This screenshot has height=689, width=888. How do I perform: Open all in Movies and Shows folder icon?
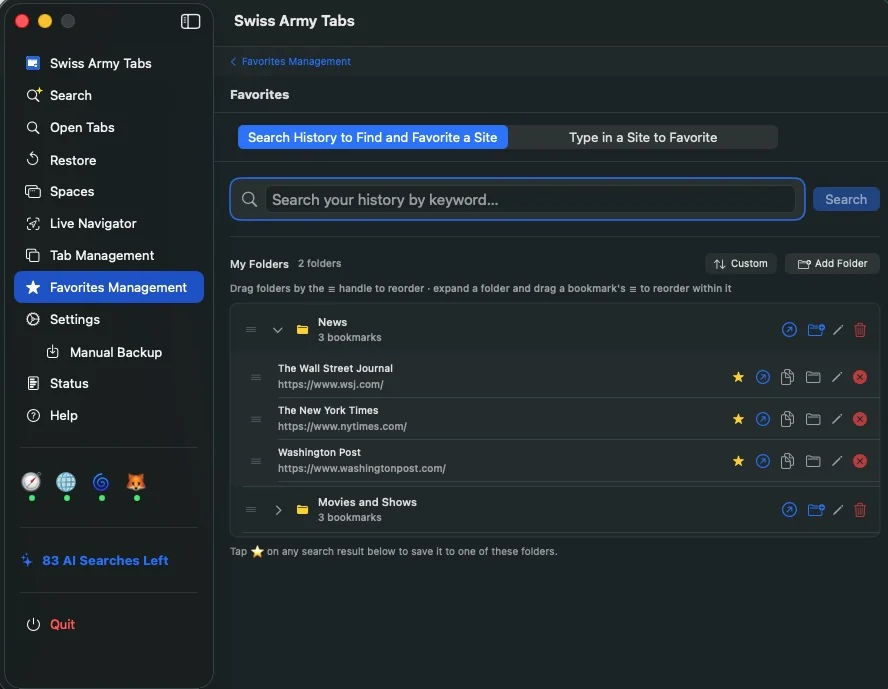click(789, 510)
